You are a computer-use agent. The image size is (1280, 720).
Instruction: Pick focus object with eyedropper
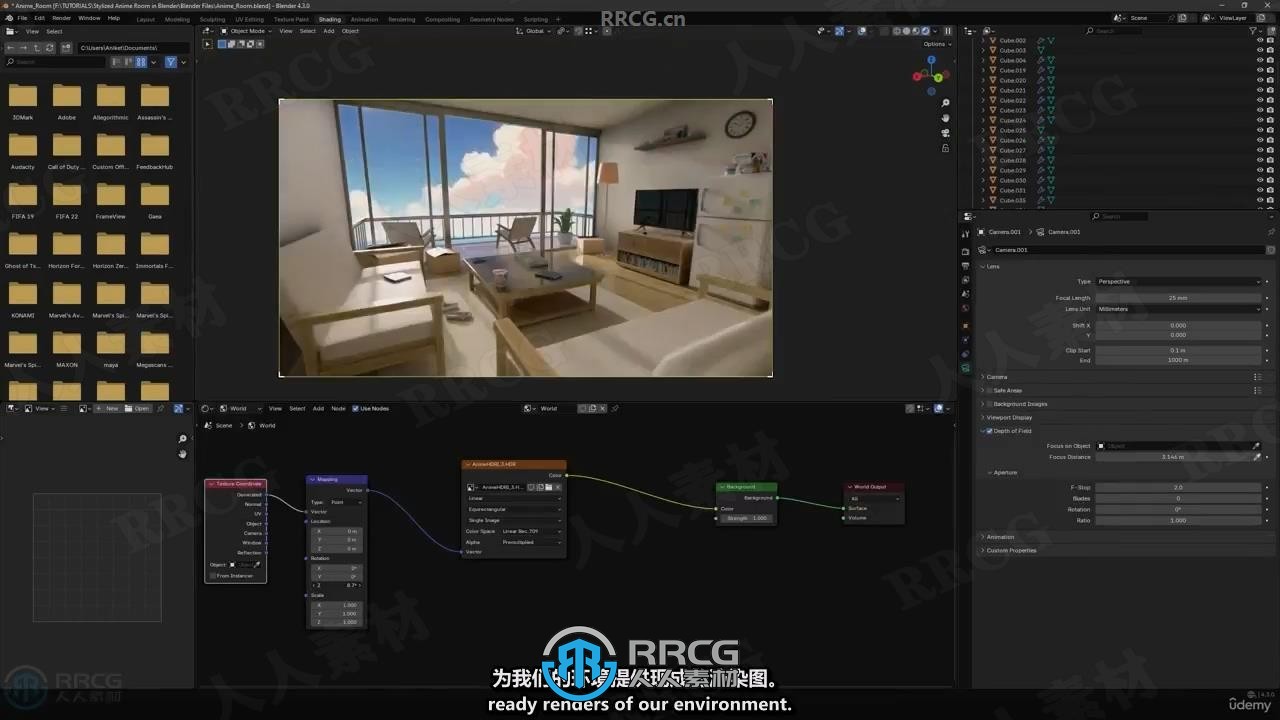click(x=1257, y=446)
